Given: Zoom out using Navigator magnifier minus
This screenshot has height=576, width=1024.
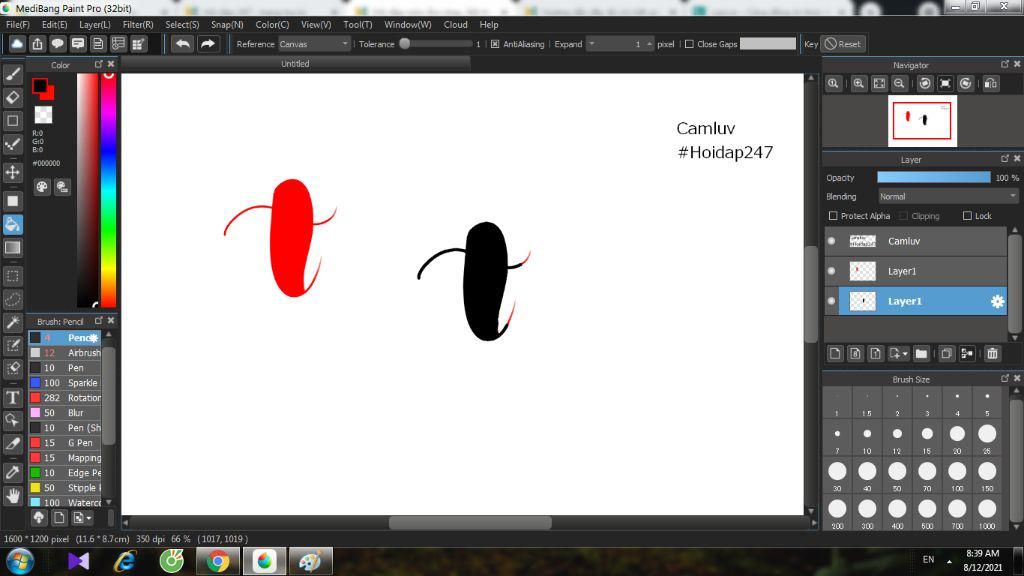Looking at the screenshot, I should click(x=899, y=84).
